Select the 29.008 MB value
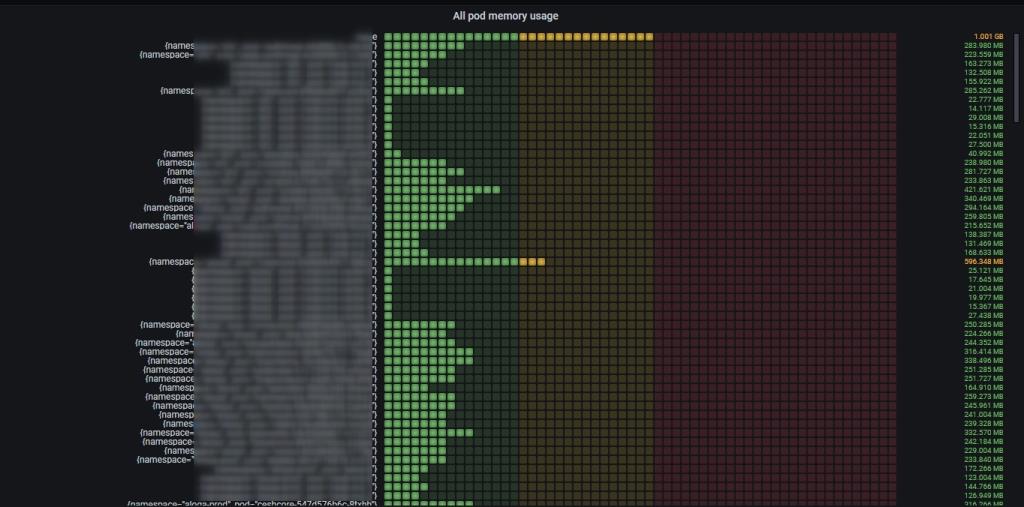 [x=985, y=118]
